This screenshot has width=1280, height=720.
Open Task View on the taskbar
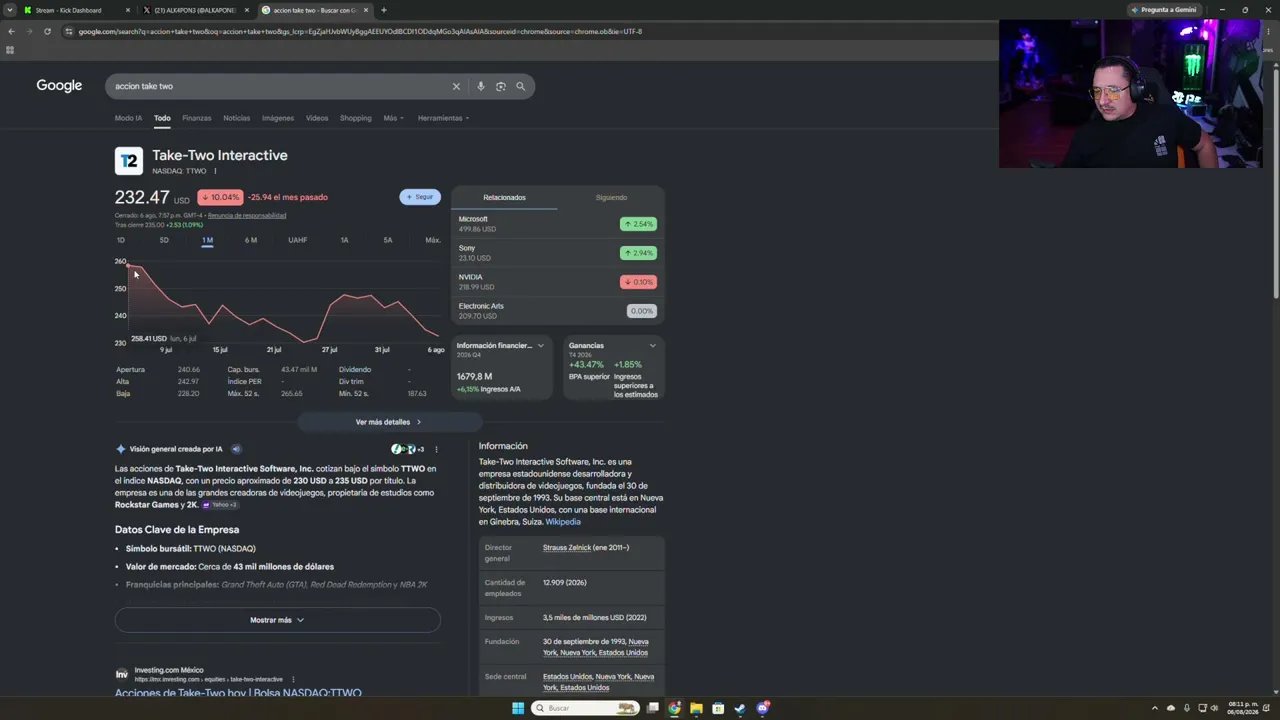(653, 708)
